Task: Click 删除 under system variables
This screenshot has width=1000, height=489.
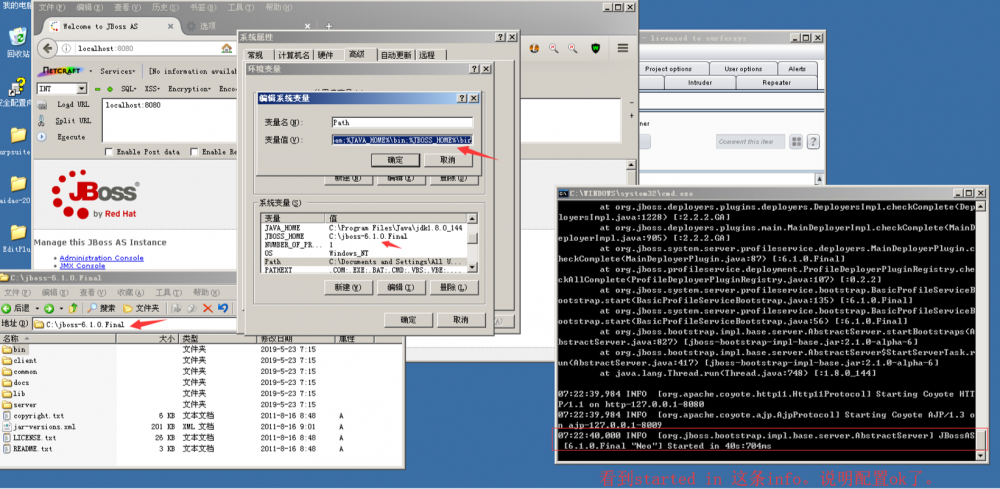Action: pos(453,288)
